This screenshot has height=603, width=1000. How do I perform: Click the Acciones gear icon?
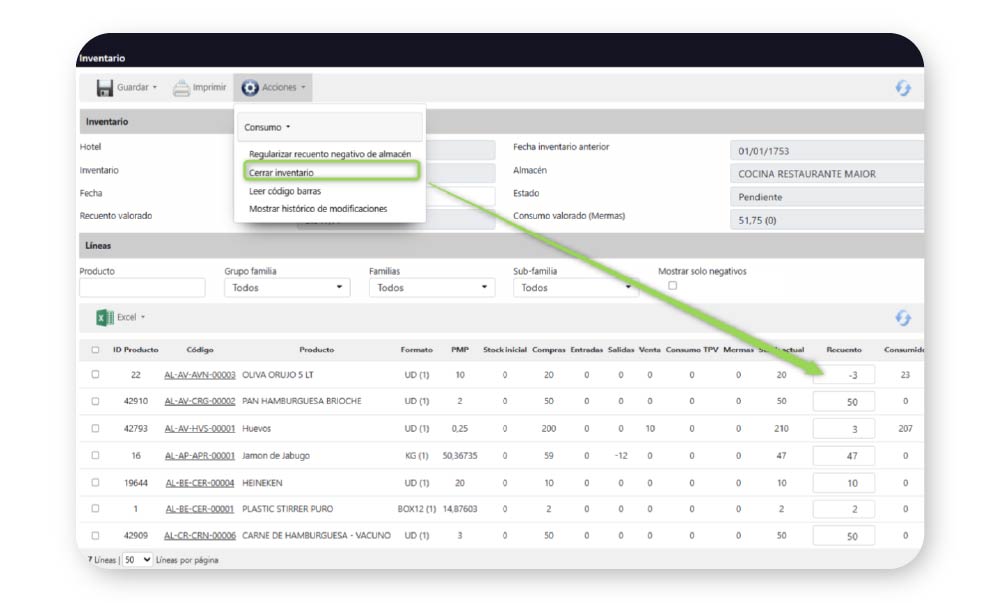tap(250, 88)
